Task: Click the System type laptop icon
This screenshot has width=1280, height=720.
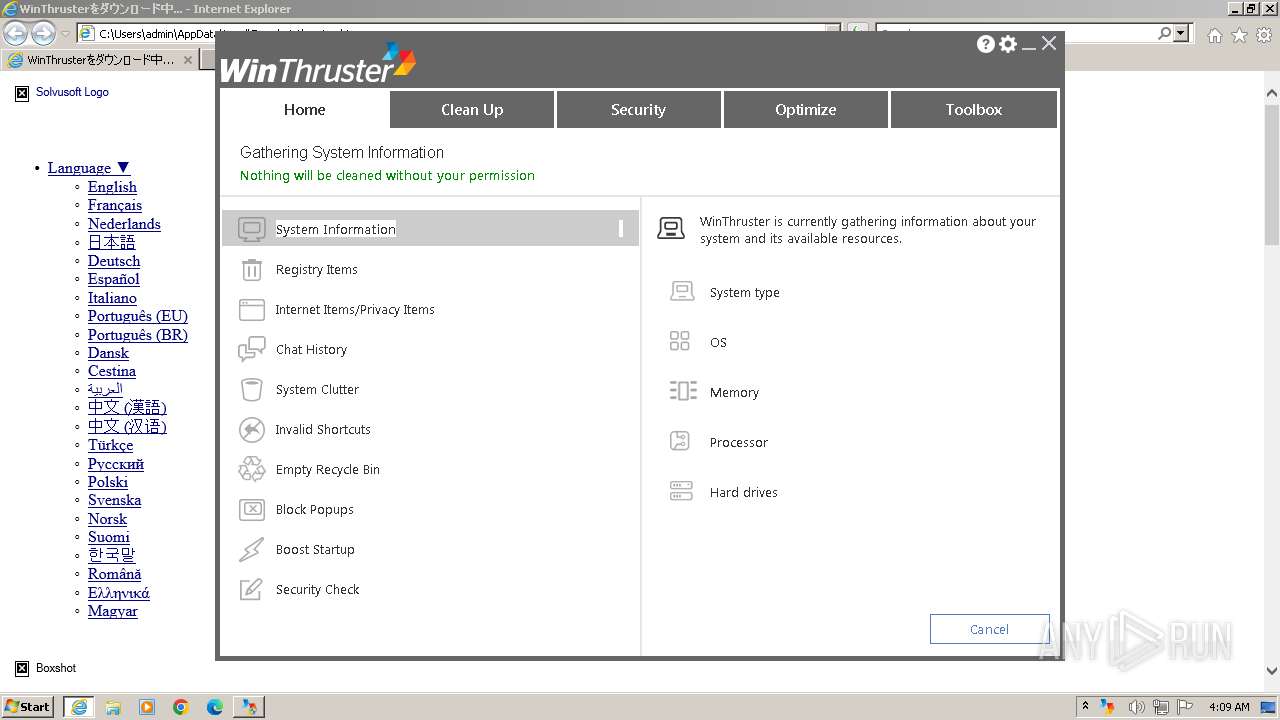Action: coord(681,292)
